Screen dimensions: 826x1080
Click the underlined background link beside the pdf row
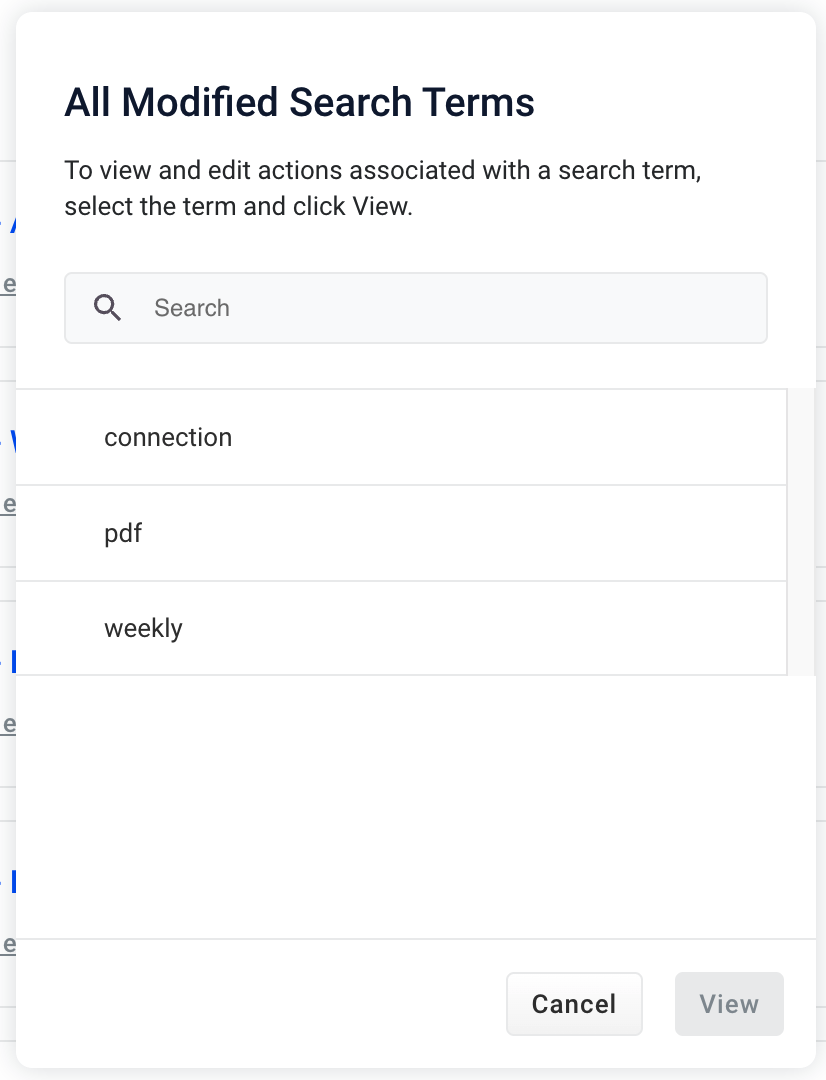[8, 505]
